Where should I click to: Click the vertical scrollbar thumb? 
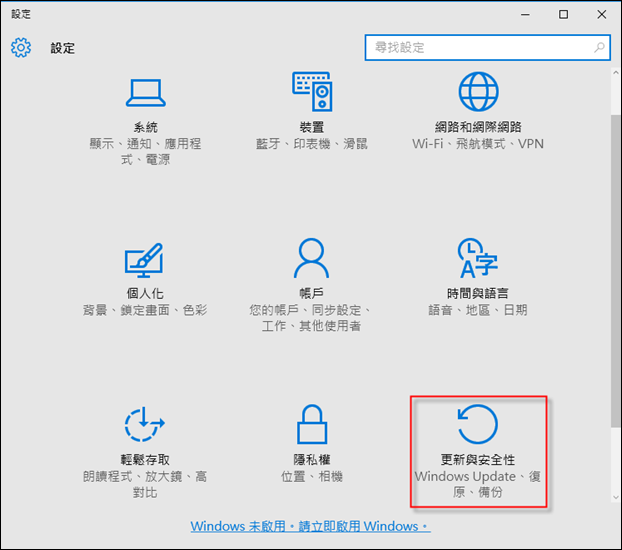616,271
